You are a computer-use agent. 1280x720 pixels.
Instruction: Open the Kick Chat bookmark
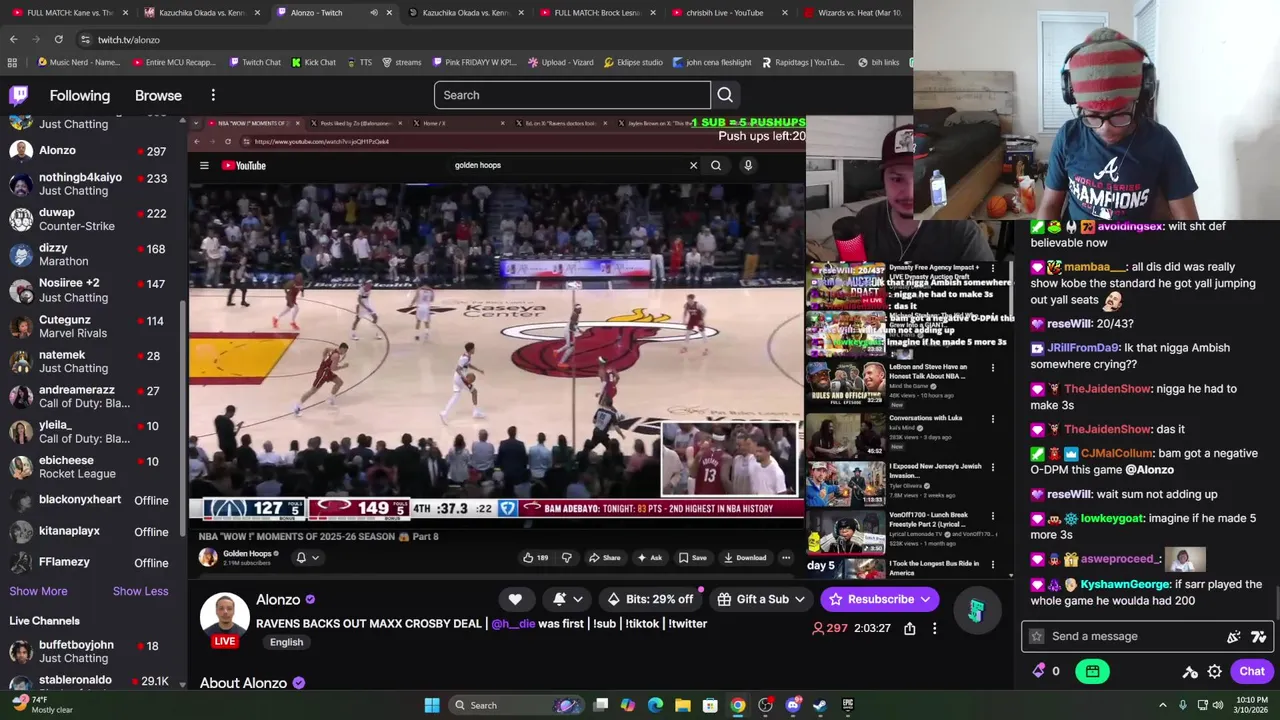click(313, 62)
